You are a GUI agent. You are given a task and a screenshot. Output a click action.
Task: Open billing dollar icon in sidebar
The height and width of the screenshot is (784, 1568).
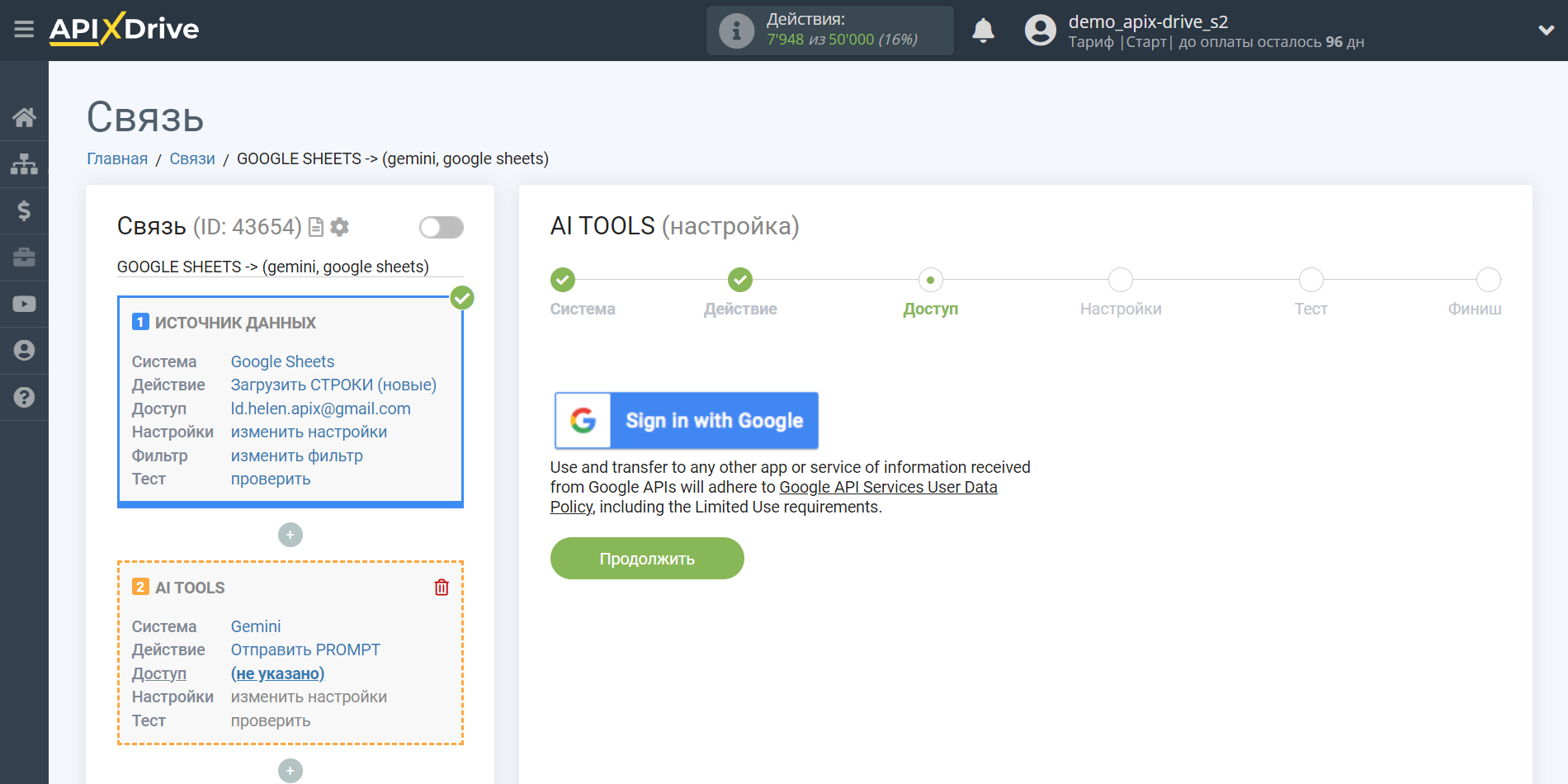pos(24,210)
